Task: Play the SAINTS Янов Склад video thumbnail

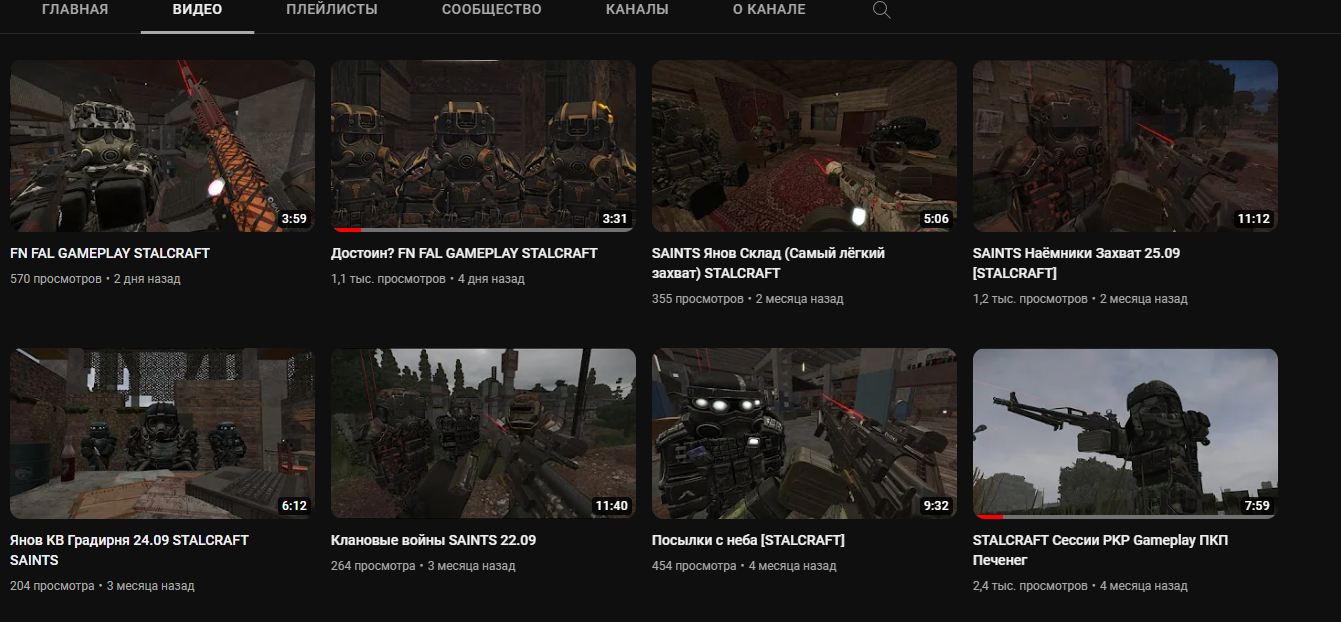Action: (804, 146)
